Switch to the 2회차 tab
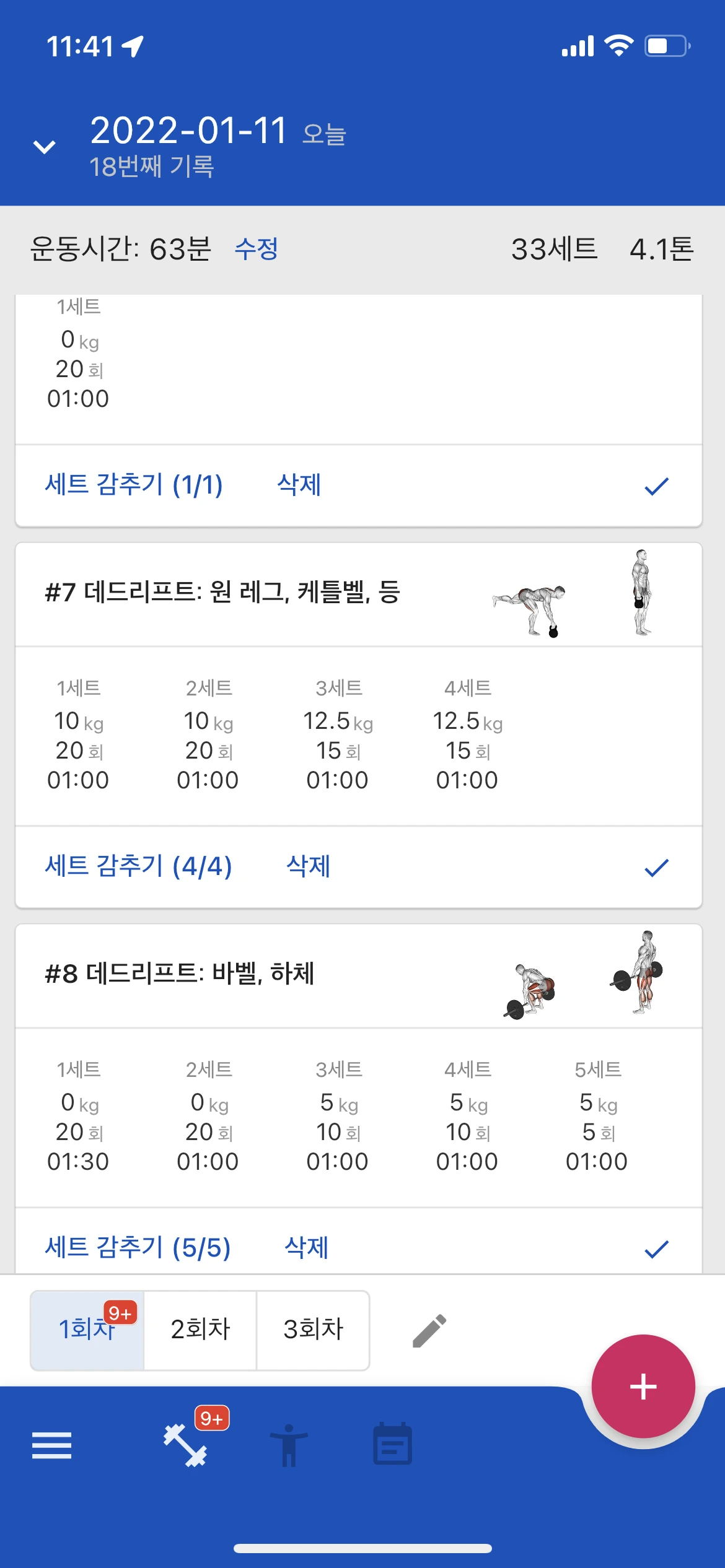This screenshot has width=725, height=1568. [200, 1330]
